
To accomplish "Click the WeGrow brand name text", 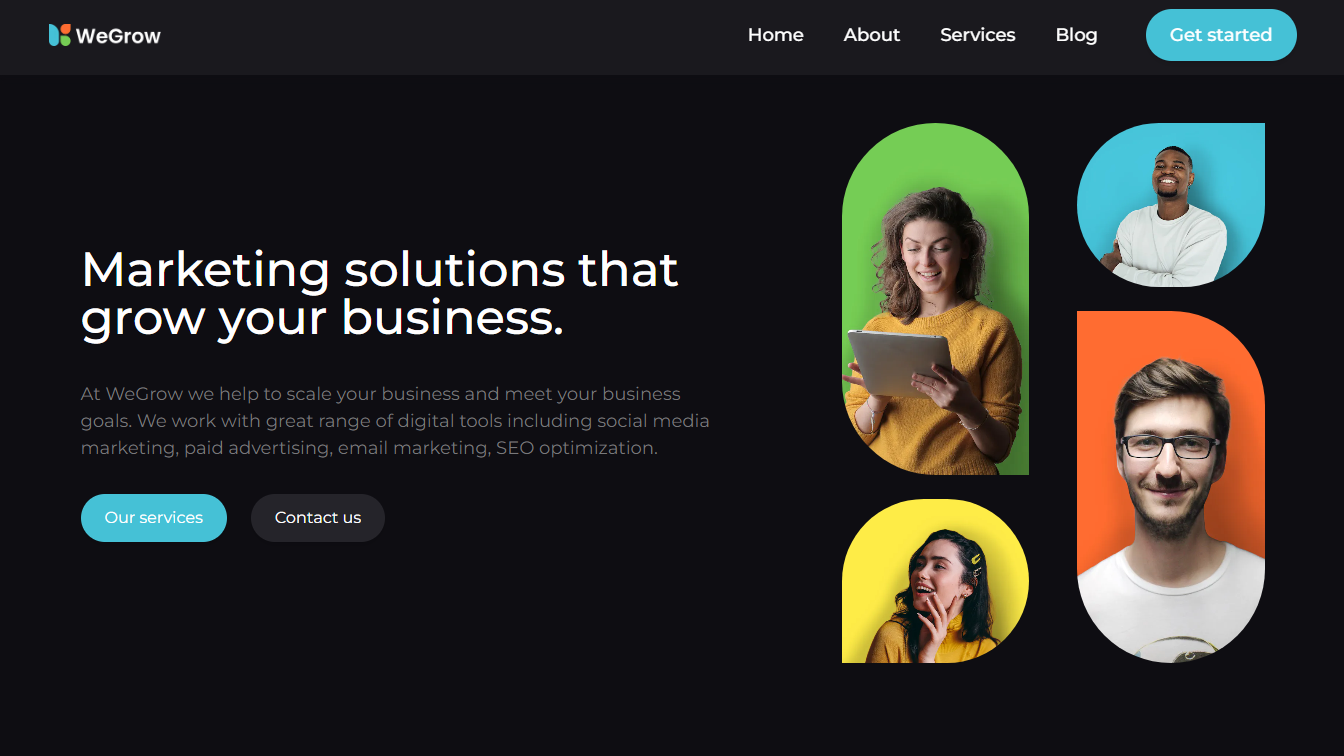I will tap(118, 36).
